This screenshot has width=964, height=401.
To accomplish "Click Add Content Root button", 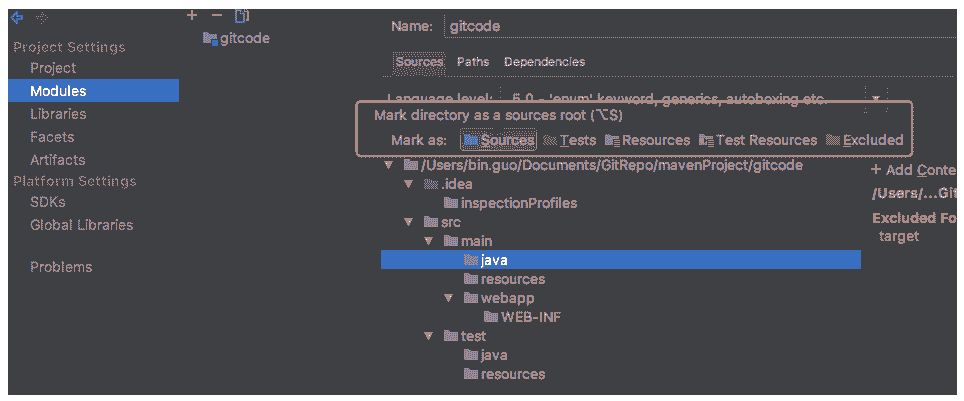I will point(912,170).
